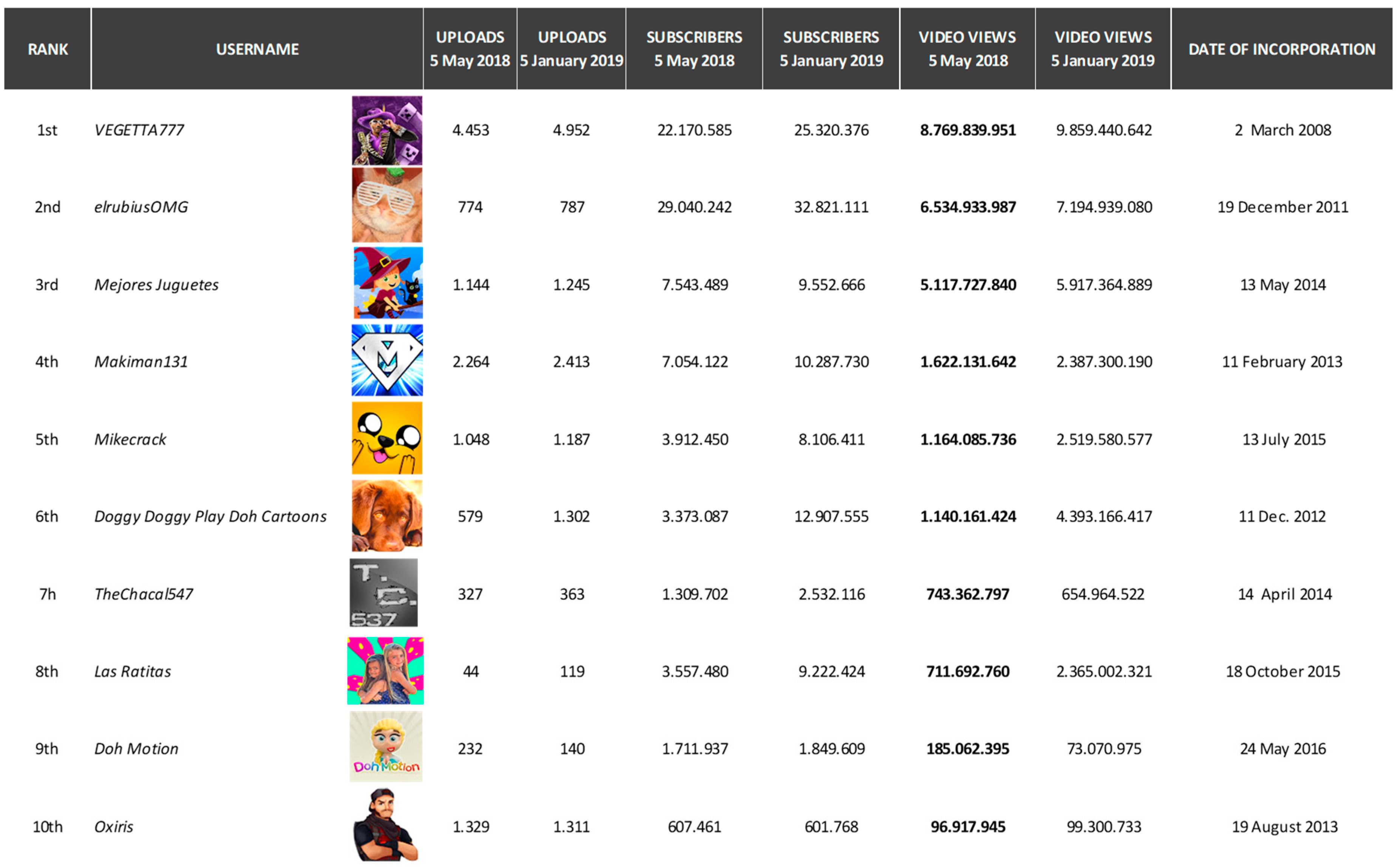The width and height of the screenshot is (1400, 867).
Task: Select the Mejores Juguetes witch avatar
Action: click(388, 283)
